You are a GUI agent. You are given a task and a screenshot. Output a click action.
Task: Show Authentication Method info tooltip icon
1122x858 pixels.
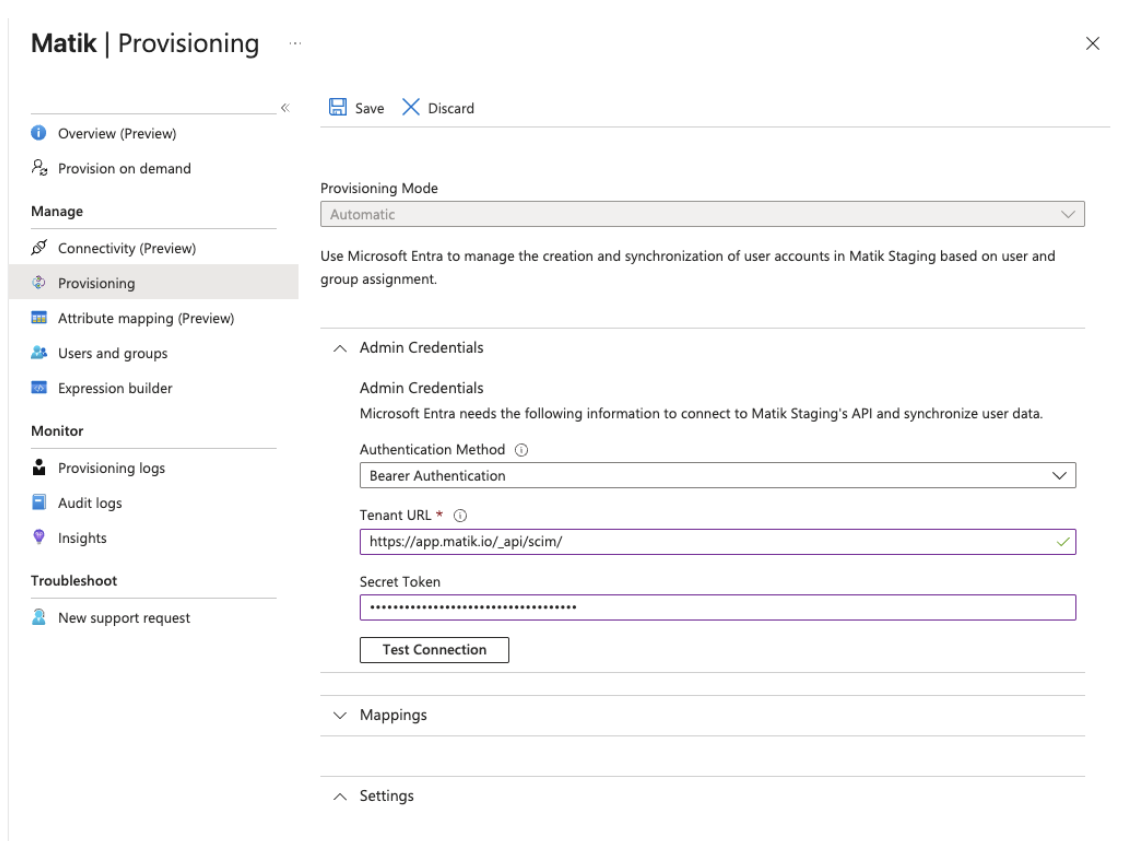tap(521, 450)
